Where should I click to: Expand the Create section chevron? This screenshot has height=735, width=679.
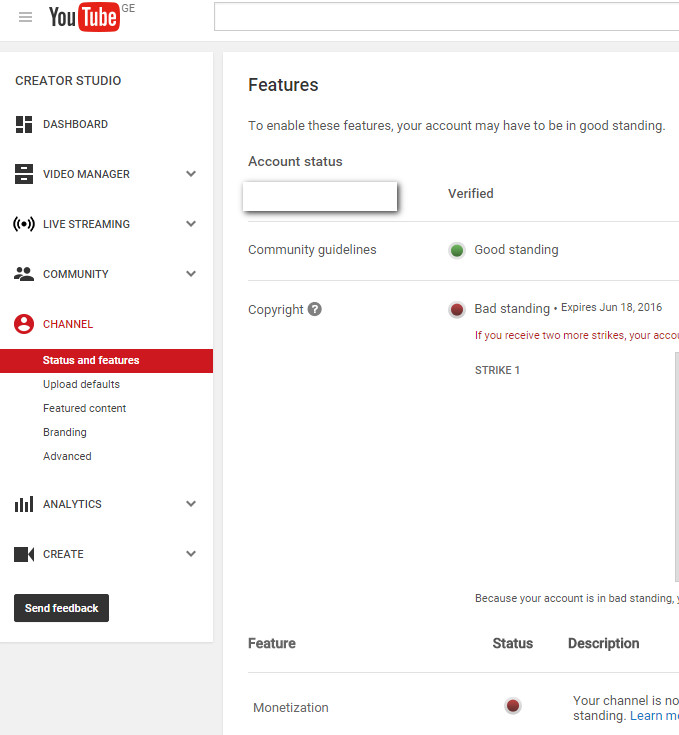[191, 554]
